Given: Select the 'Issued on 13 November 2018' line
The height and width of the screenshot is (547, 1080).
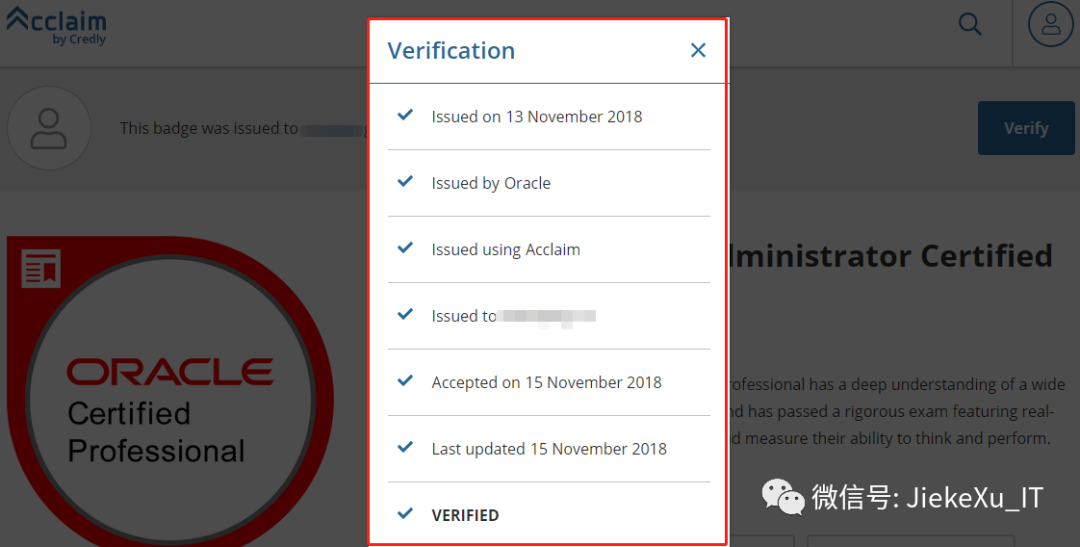Looking at the screenshot, I should pos(537,117).
